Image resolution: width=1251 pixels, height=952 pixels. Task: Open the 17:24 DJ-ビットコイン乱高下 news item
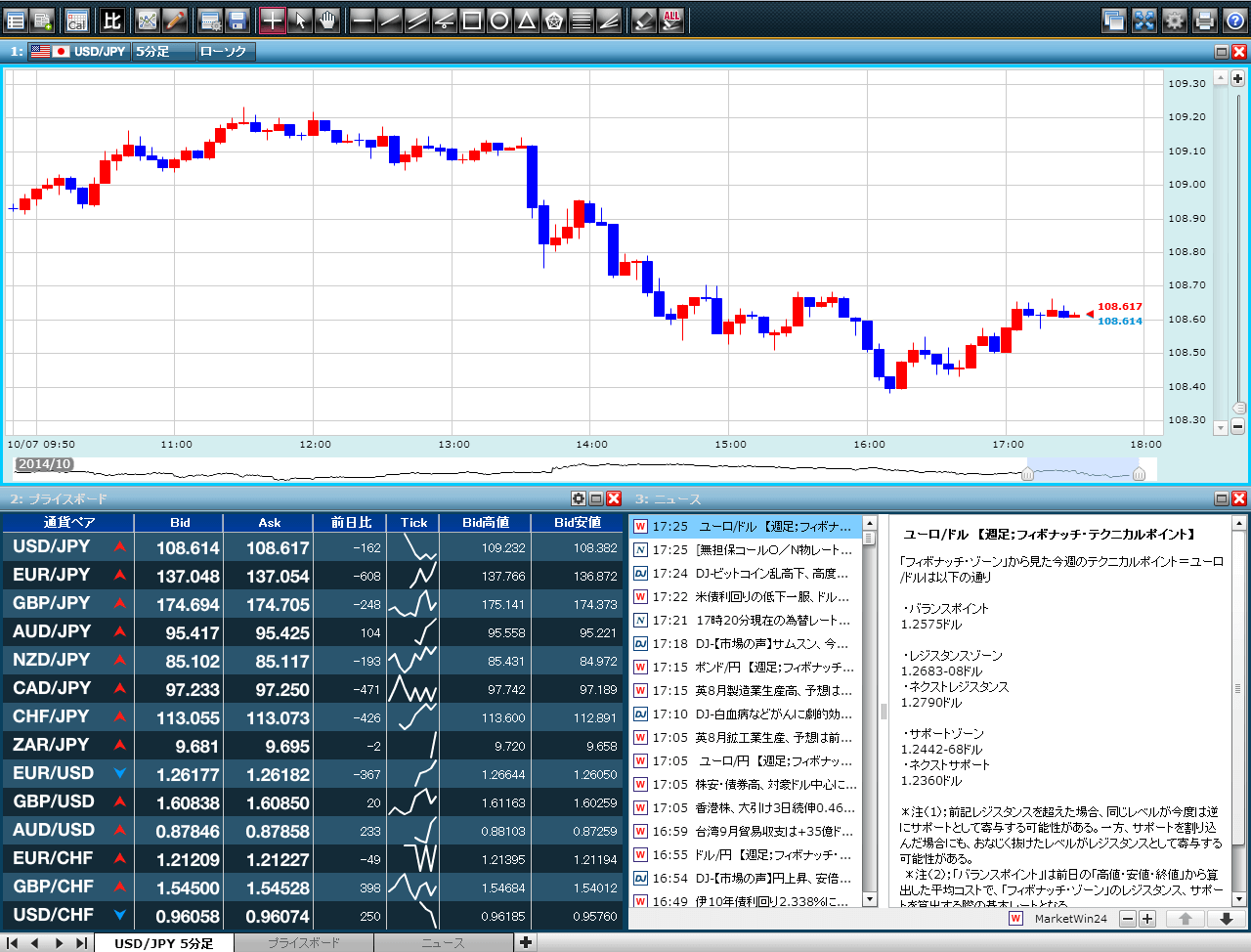746,573
